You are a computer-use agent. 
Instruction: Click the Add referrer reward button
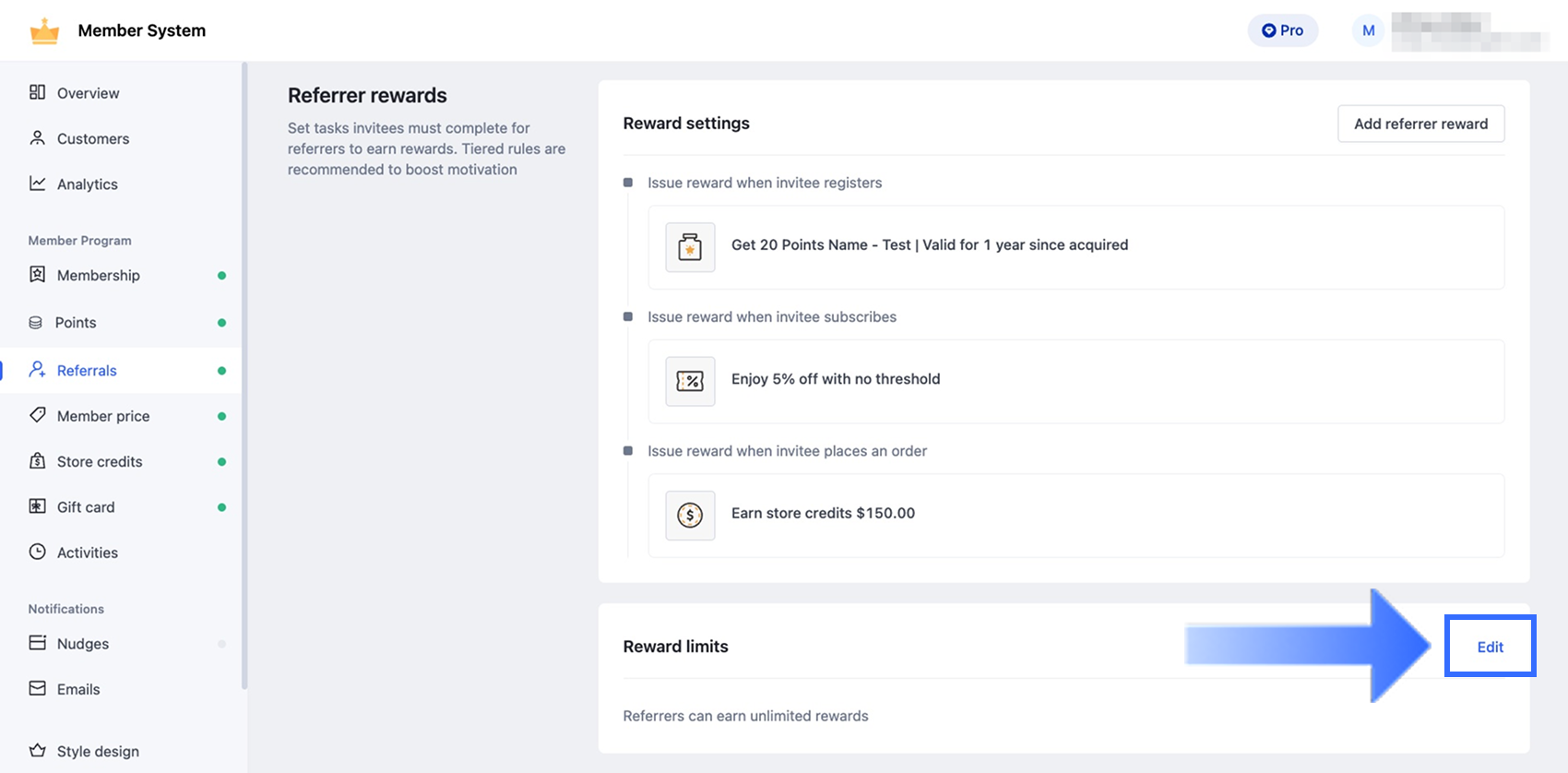coord(1420,124)
